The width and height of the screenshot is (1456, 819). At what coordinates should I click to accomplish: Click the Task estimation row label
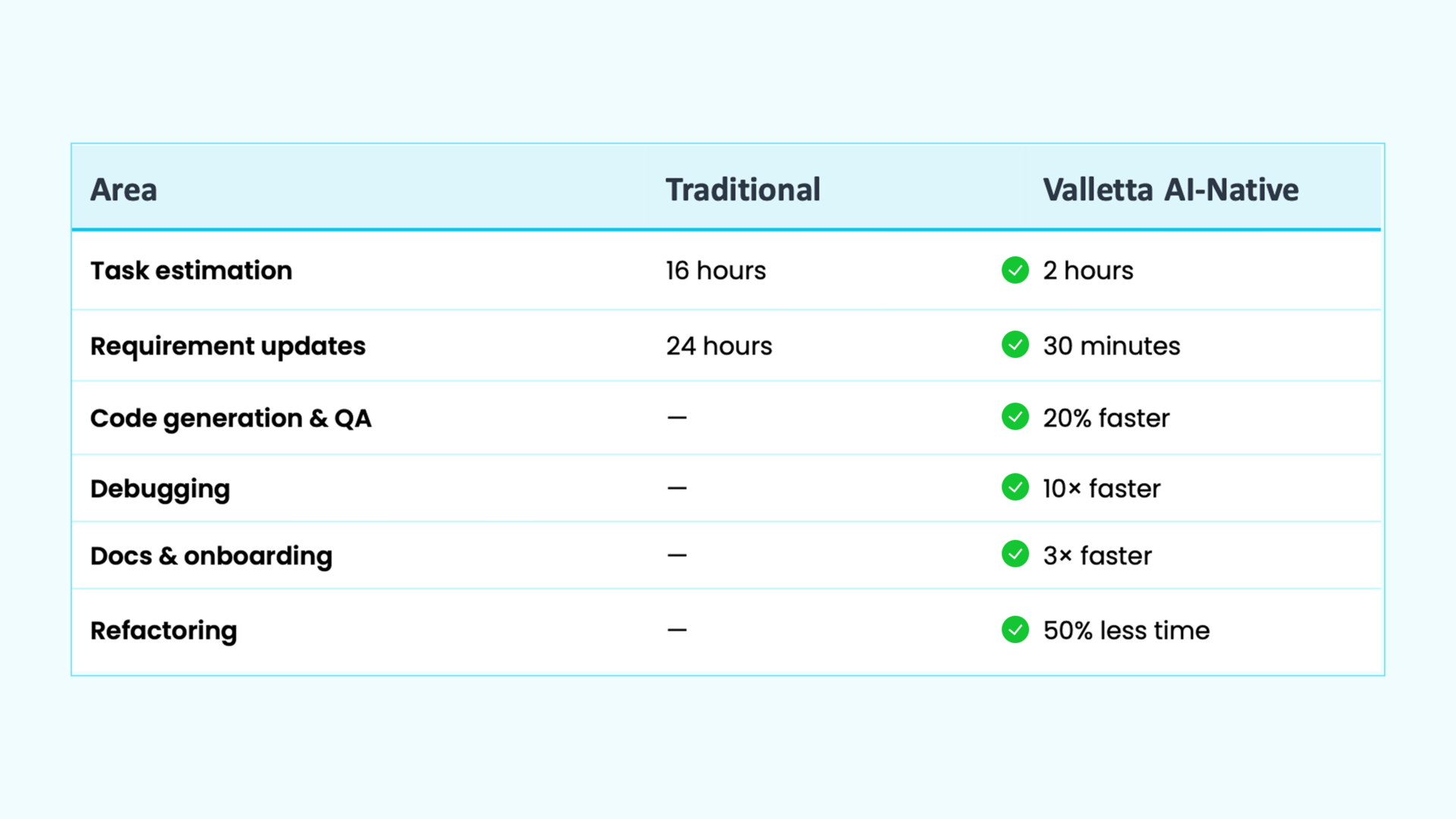tap(191, 271)
